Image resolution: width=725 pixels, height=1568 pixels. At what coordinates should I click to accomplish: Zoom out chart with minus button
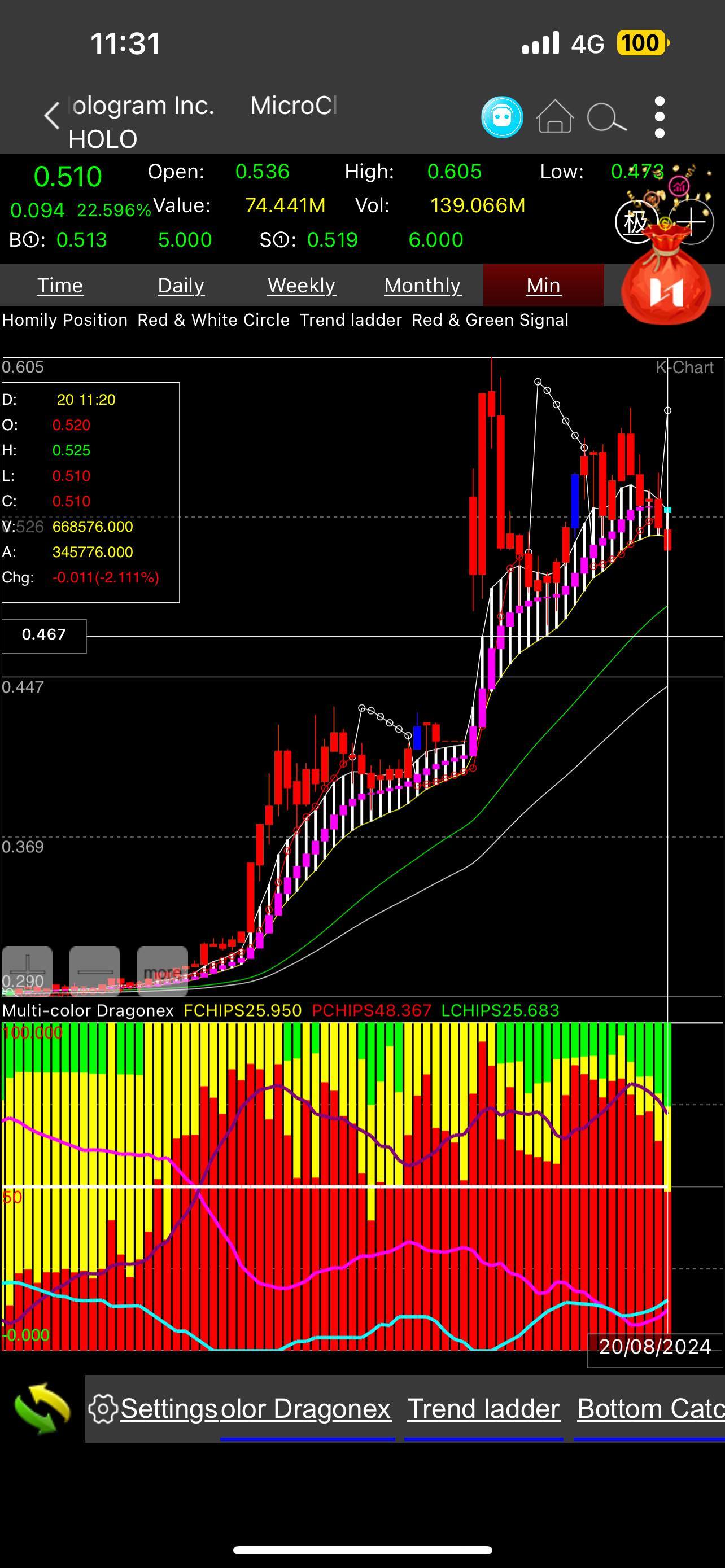pyautogui.click(x=94, y=970)
